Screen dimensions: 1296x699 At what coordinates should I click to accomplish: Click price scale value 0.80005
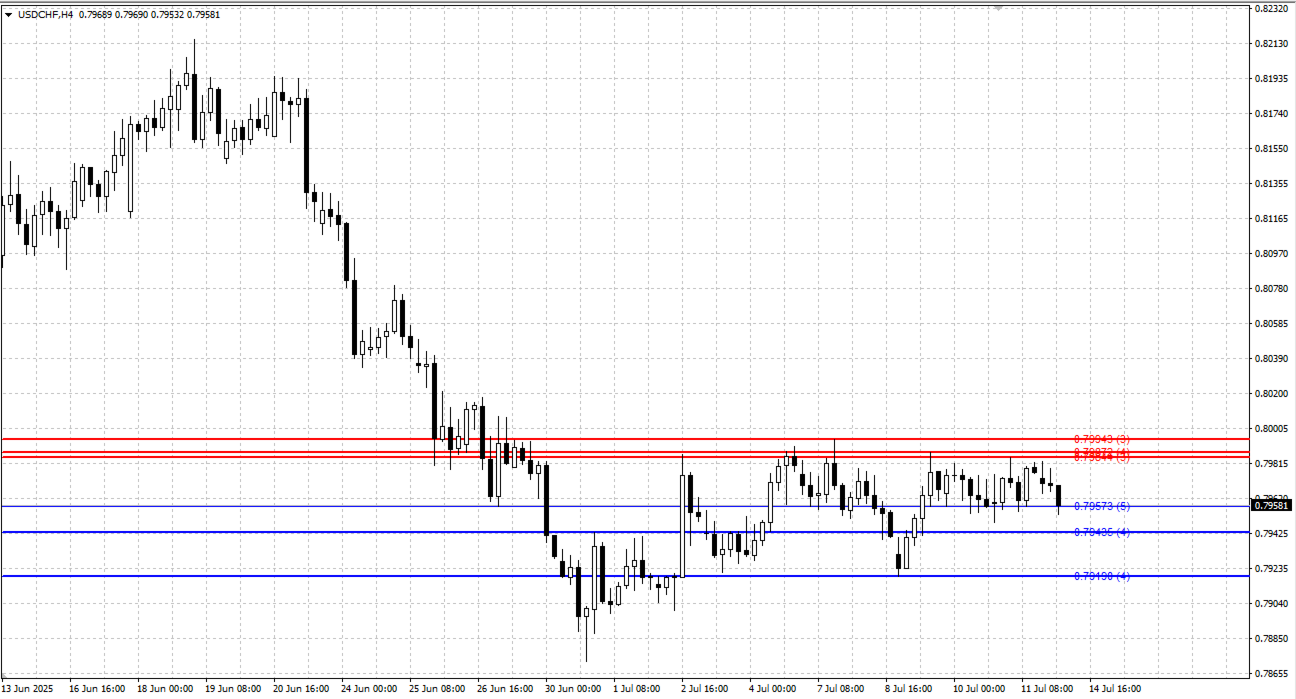1272,429
